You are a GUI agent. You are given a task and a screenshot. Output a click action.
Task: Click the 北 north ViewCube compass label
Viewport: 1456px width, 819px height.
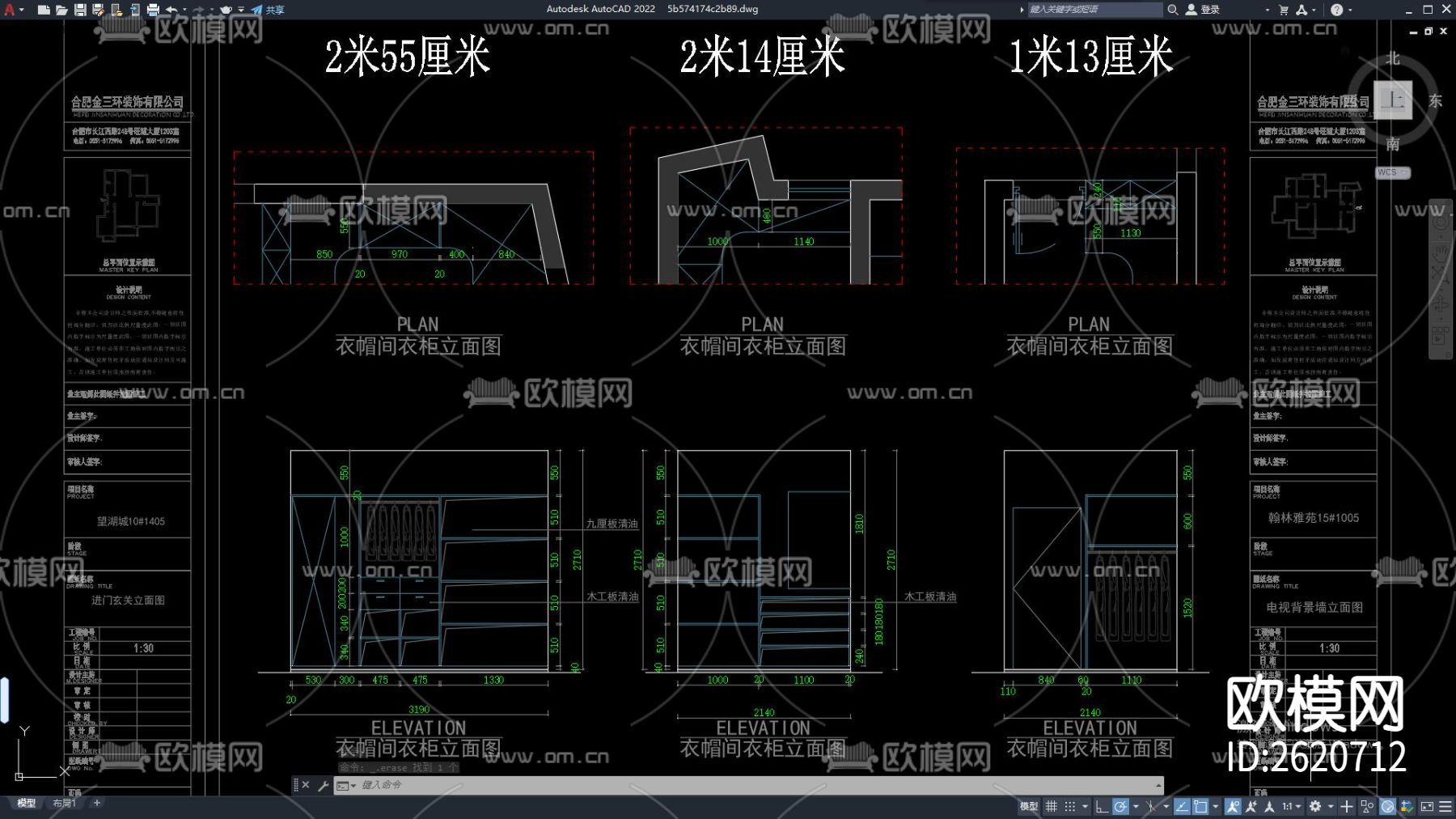(1393, 59)
